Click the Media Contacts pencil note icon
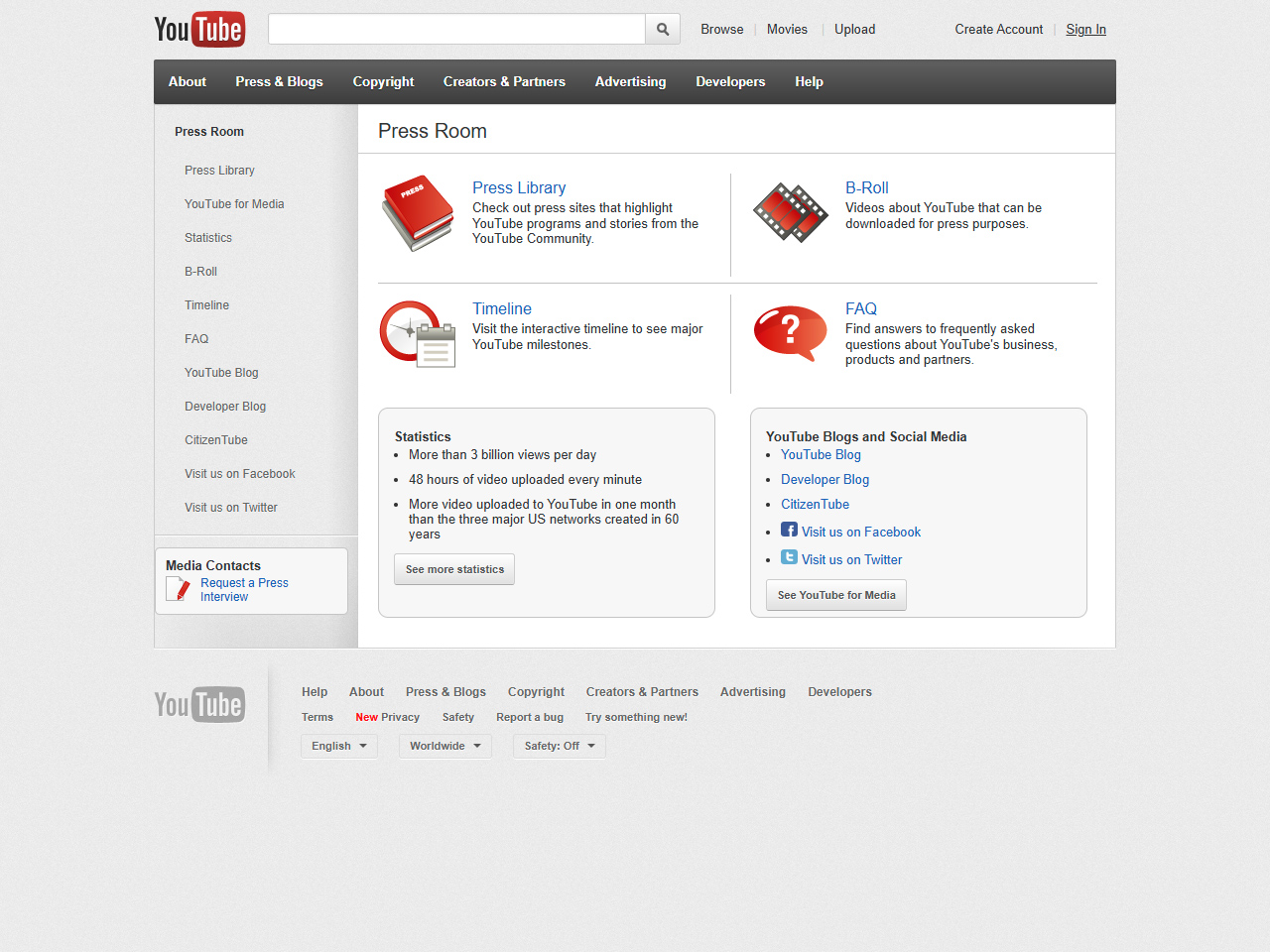 pos(179,589)
